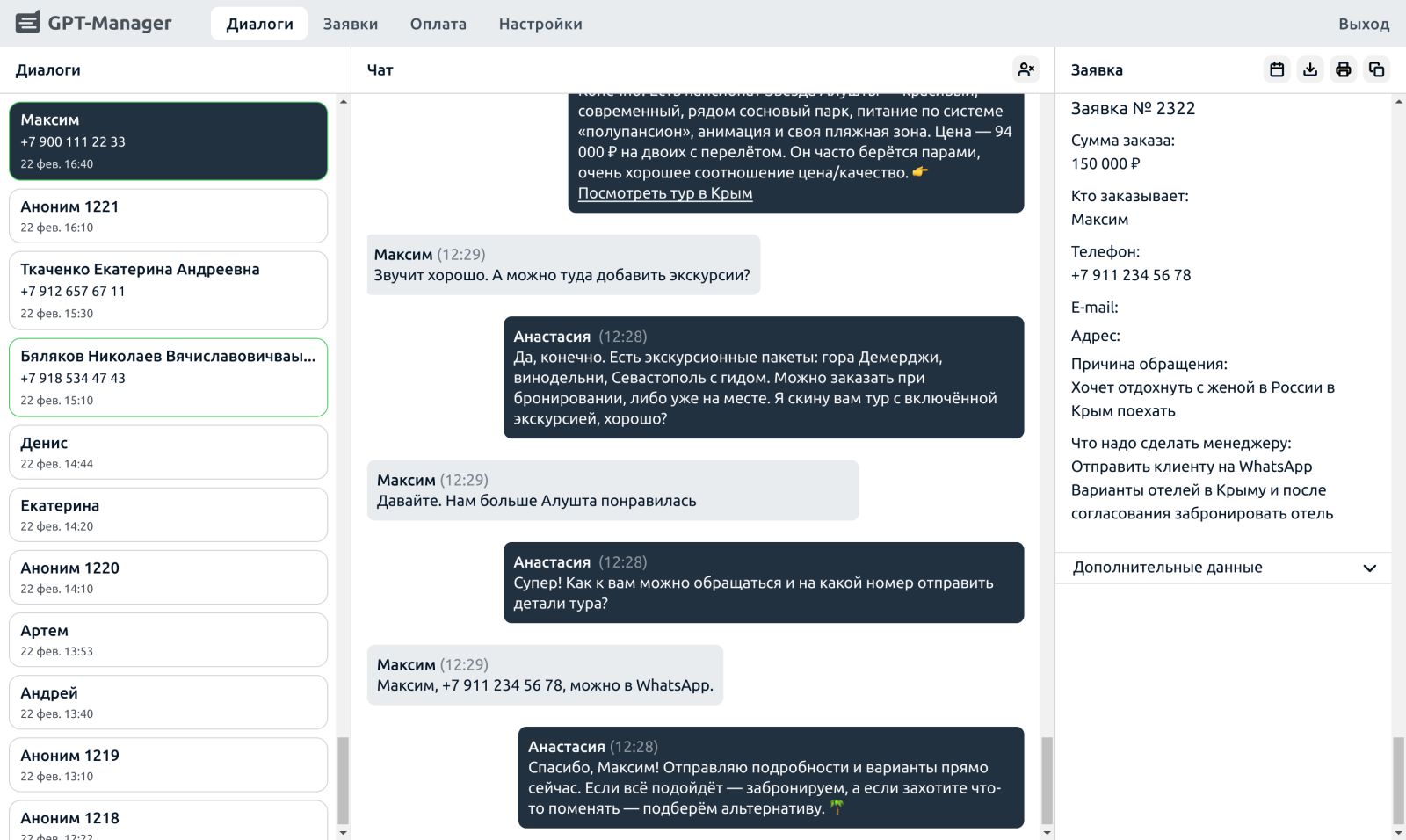Select the Денис conversation
This screenshot has height=840, width=1406.
coord(168,453)
